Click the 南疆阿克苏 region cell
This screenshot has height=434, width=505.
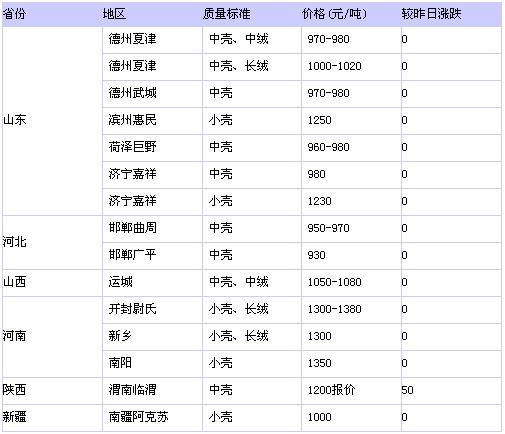152,418
